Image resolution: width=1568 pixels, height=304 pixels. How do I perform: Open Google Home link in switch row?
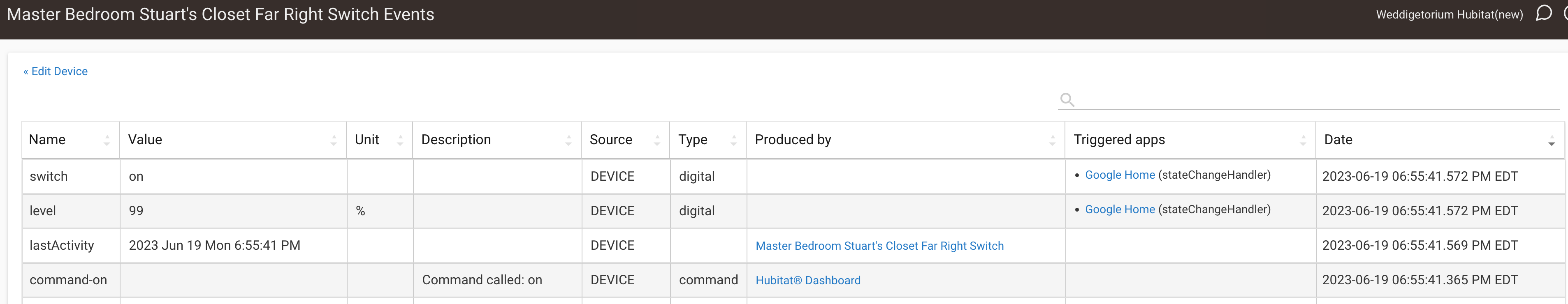[x=1119, y=175]
